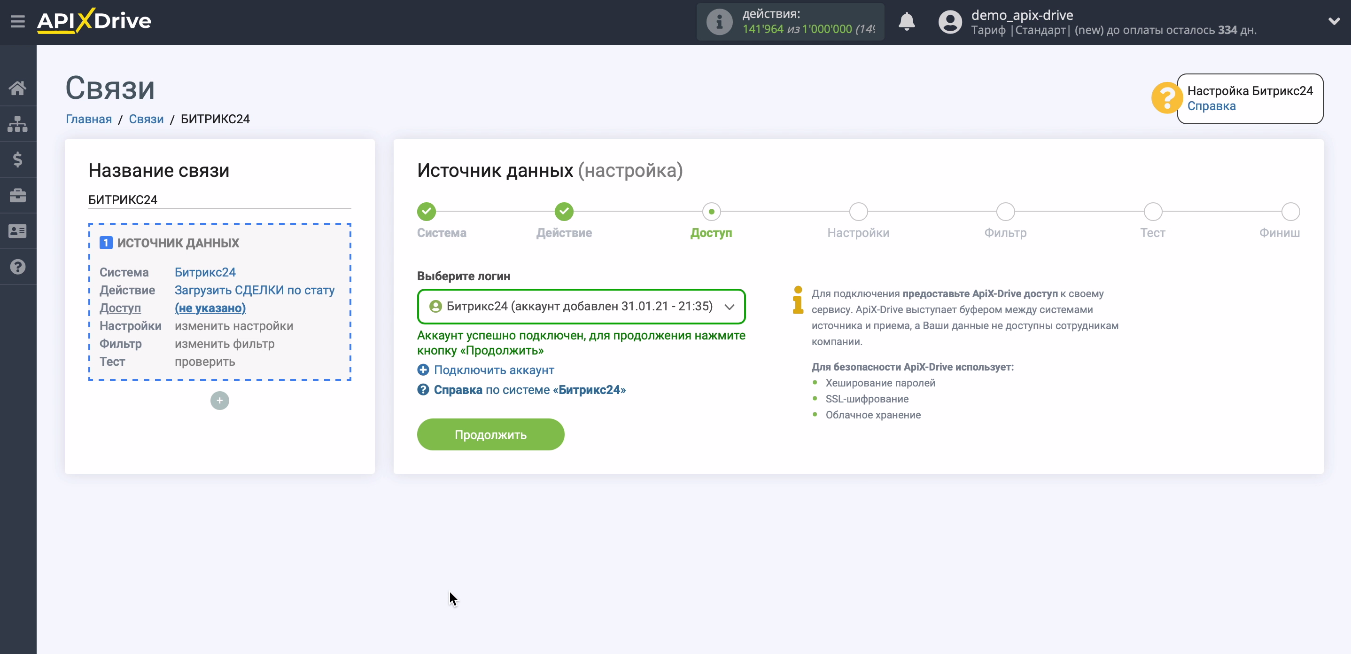
Task: Click the demo_apix-drive username
Action: coord(1022,15)
